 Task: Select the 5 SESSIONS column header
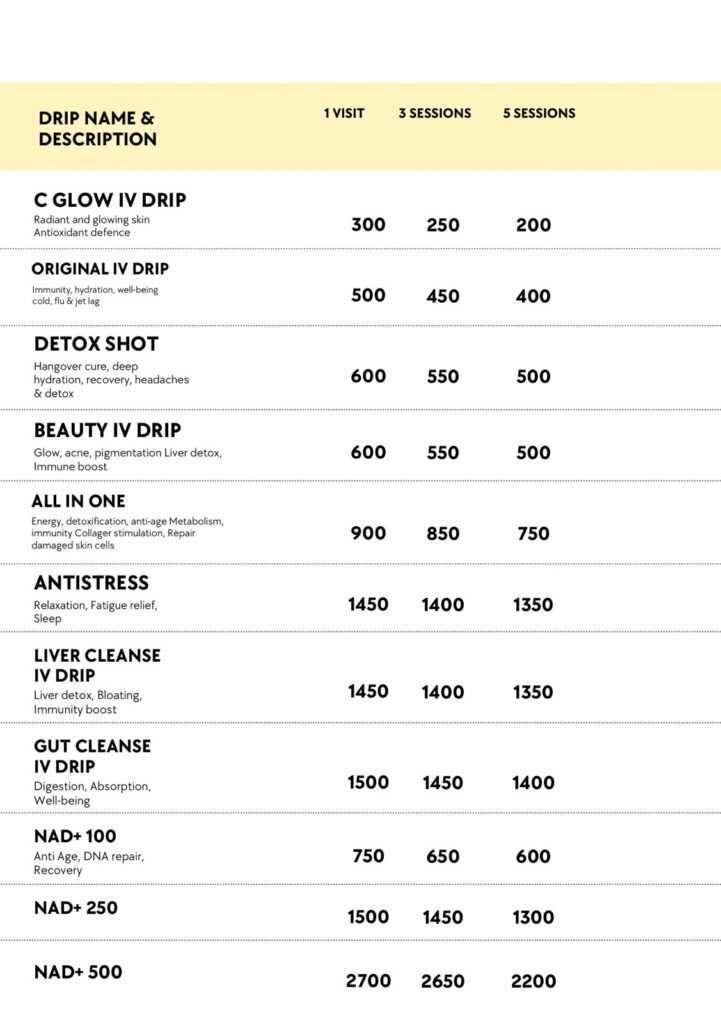(x=539, y=113)
